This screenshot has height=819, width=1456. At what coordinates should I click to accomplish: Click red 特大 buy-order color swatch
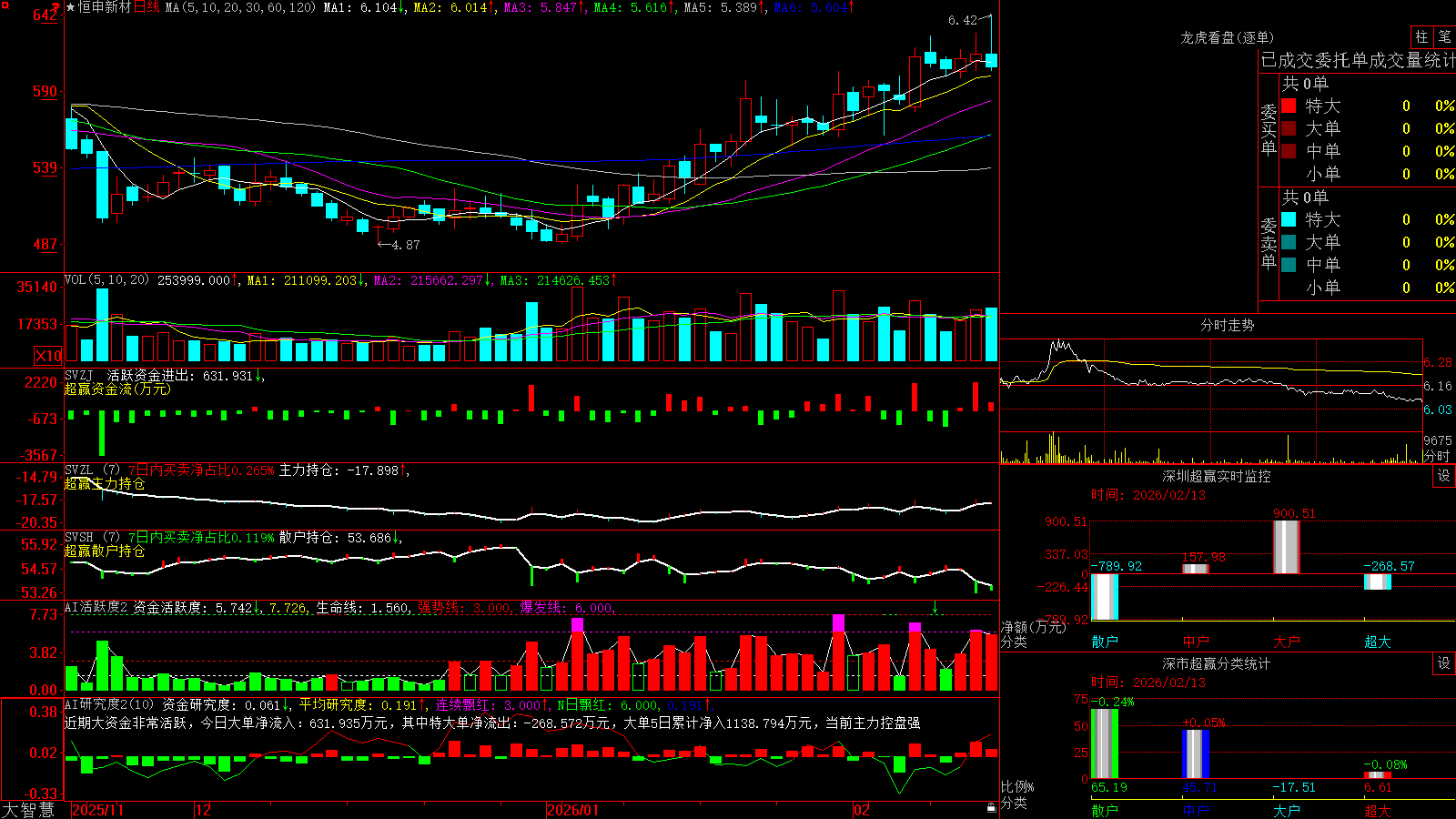pyautogui.click(x=1289, y=106)
